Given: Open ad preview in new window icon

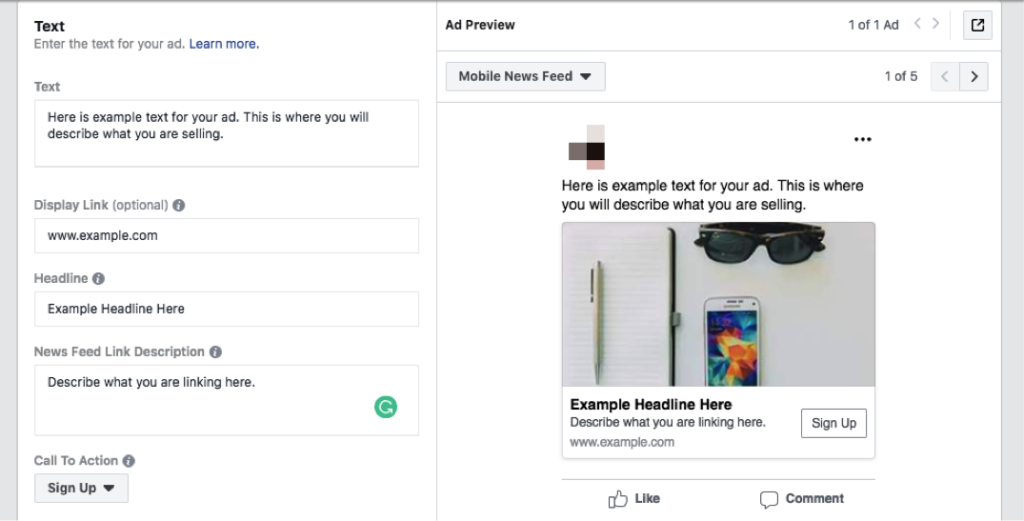Looking at the screenshot, I should [978, 26].
